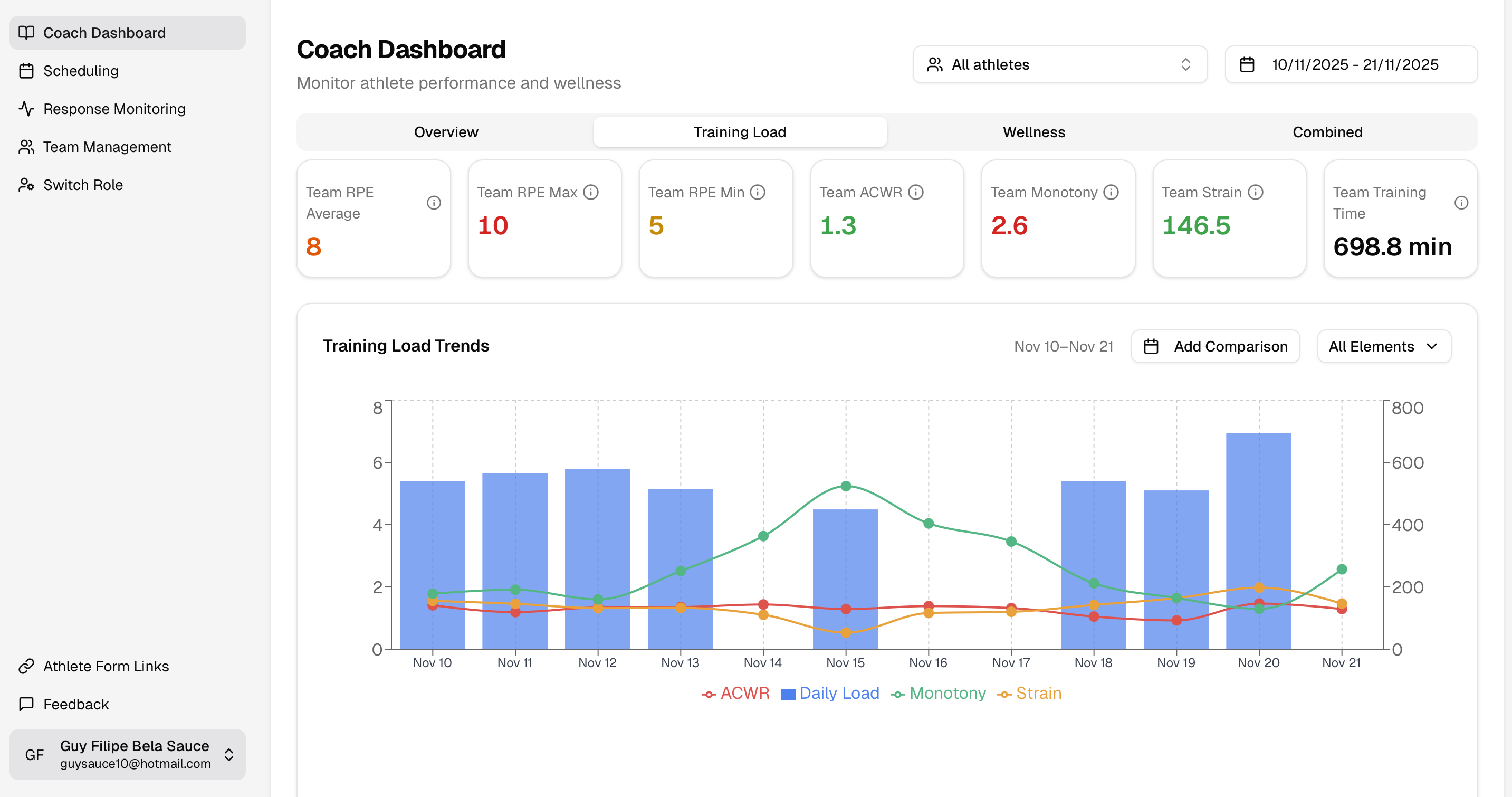Open the All athletes dropdown
The width and height of the screenshot is (1512, 797).
tap(1059, 64)
